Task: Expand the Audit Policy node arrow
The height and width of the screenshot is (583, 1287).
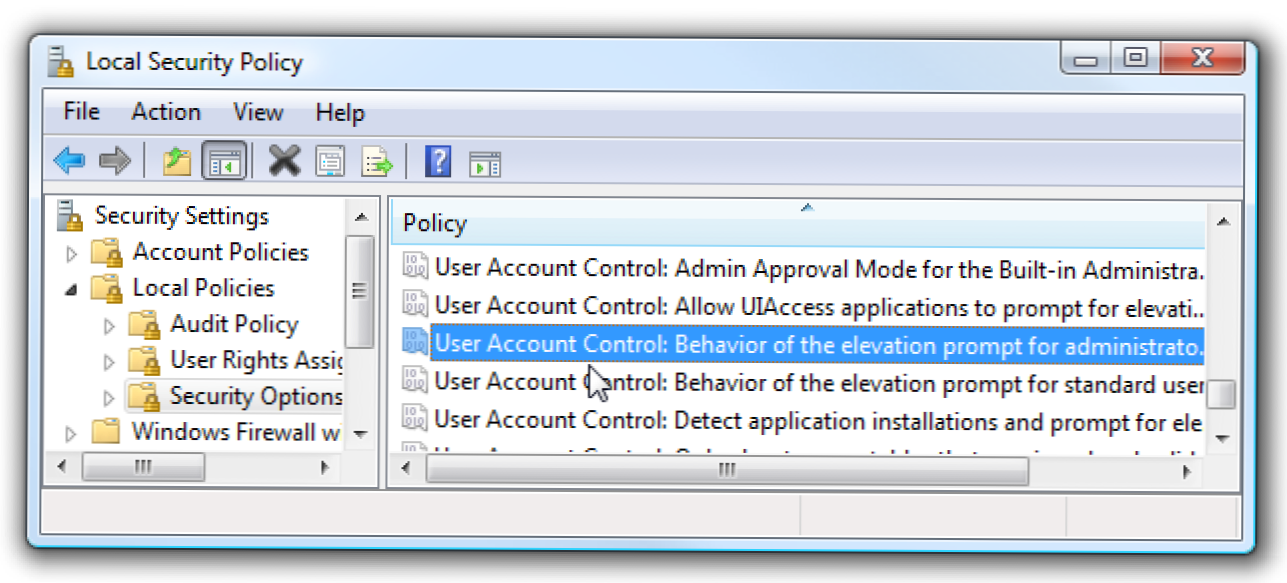Action: [109, 326]
